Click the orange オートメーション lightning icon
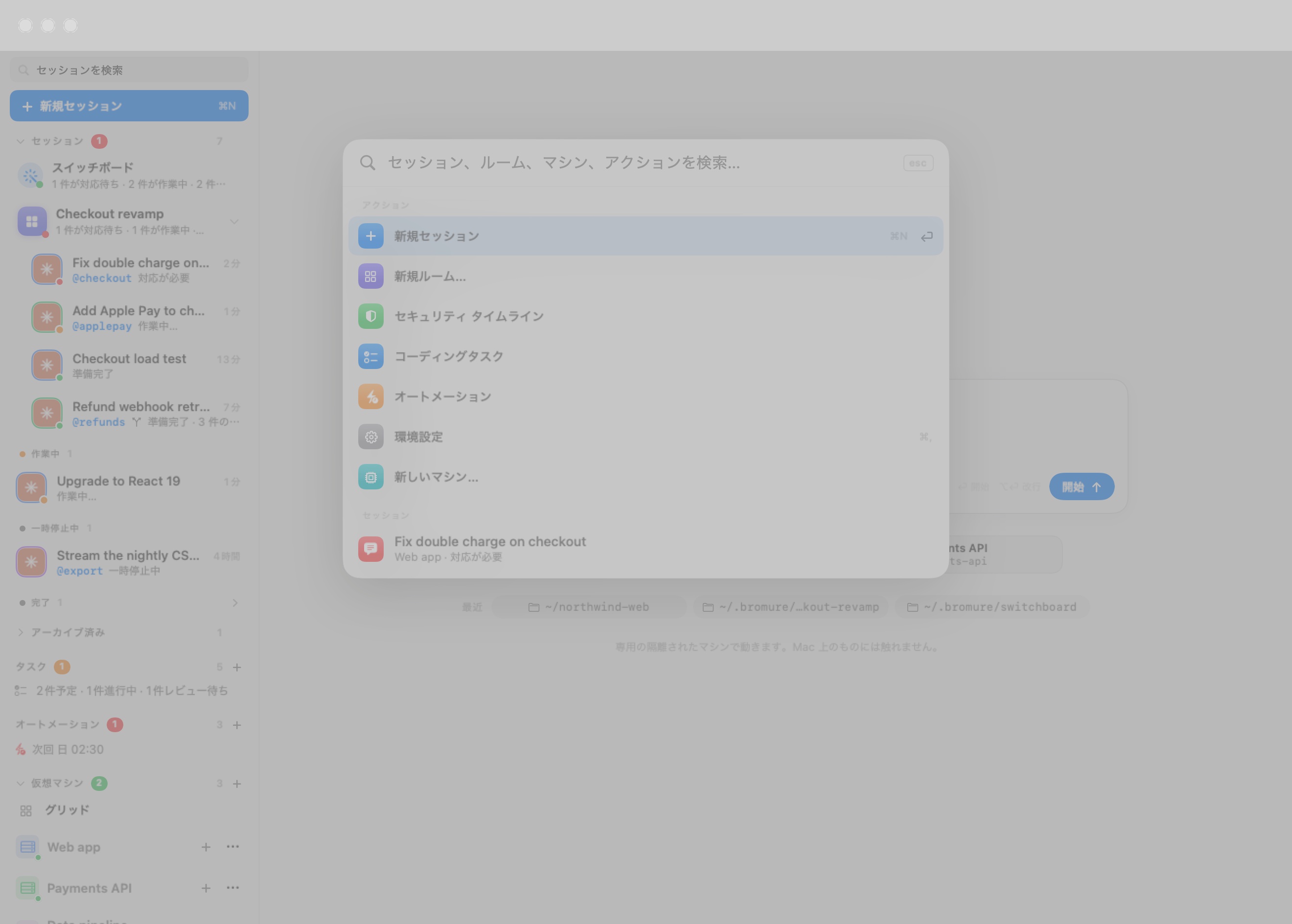The image size is (1292, 924). 371,396
